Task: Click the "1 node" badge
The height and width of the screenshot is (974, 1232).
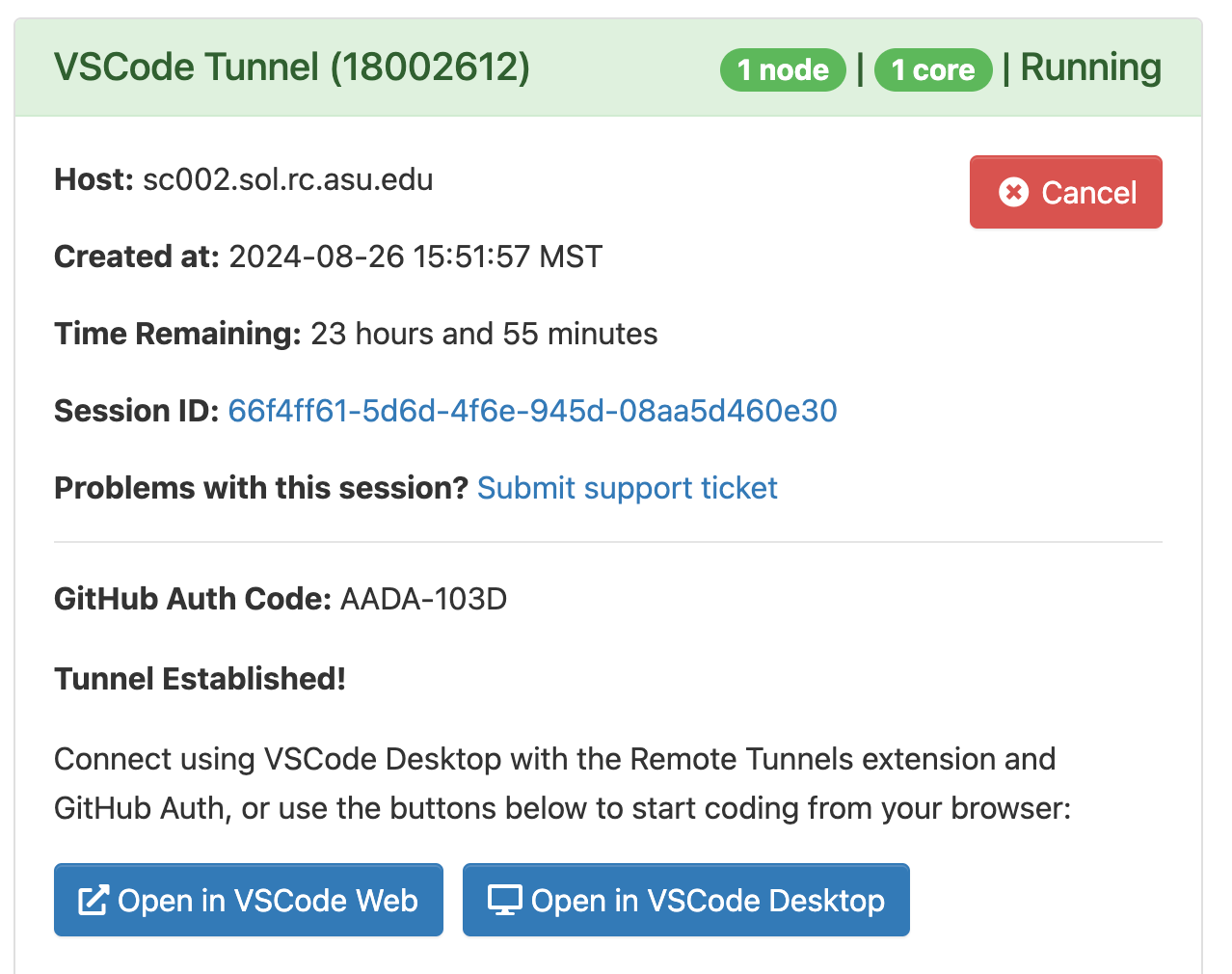Action: (783, 70)
